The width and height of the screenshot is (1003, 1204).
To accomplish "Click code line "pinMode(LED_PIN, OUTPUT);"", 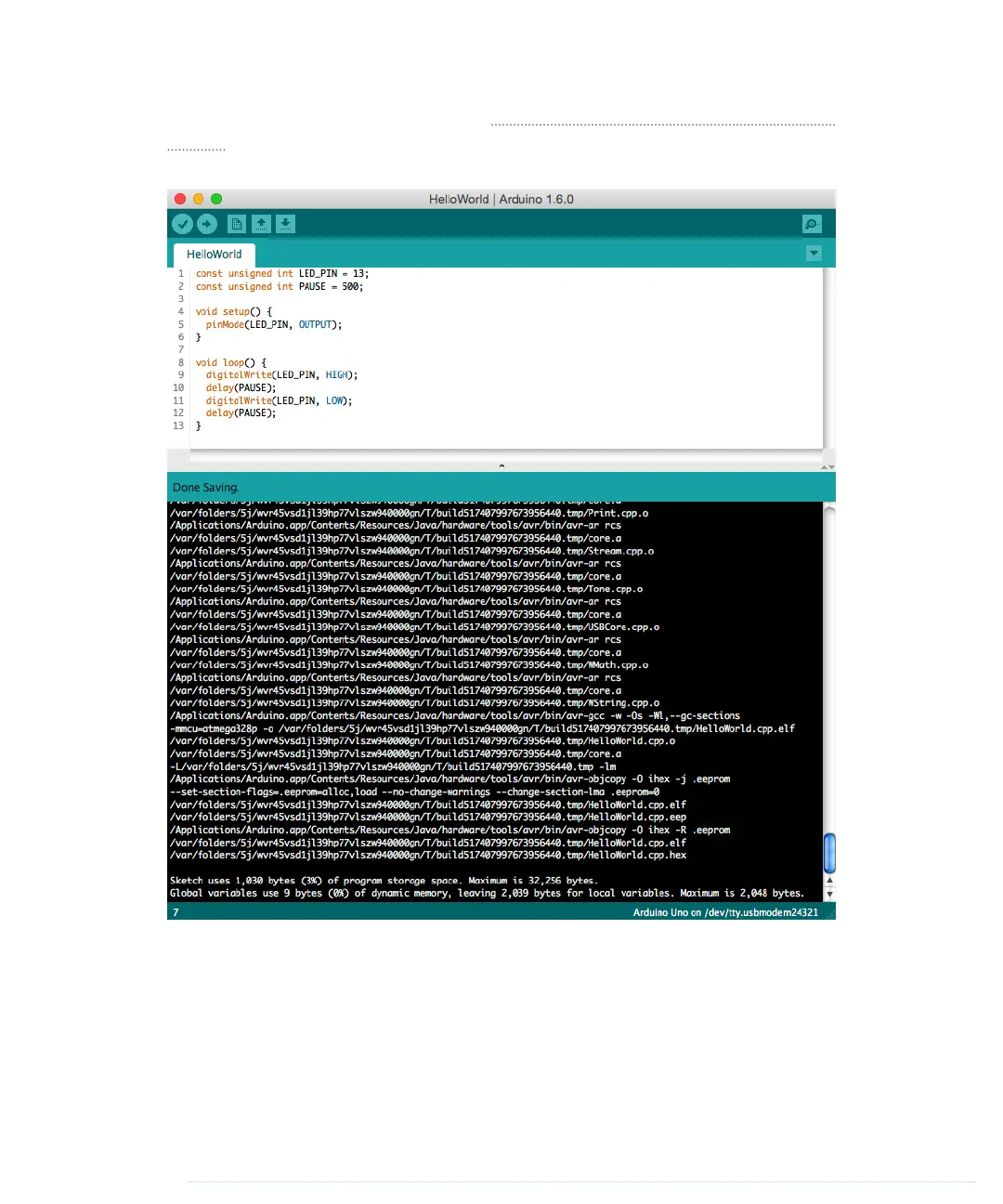I will point(274,325).
